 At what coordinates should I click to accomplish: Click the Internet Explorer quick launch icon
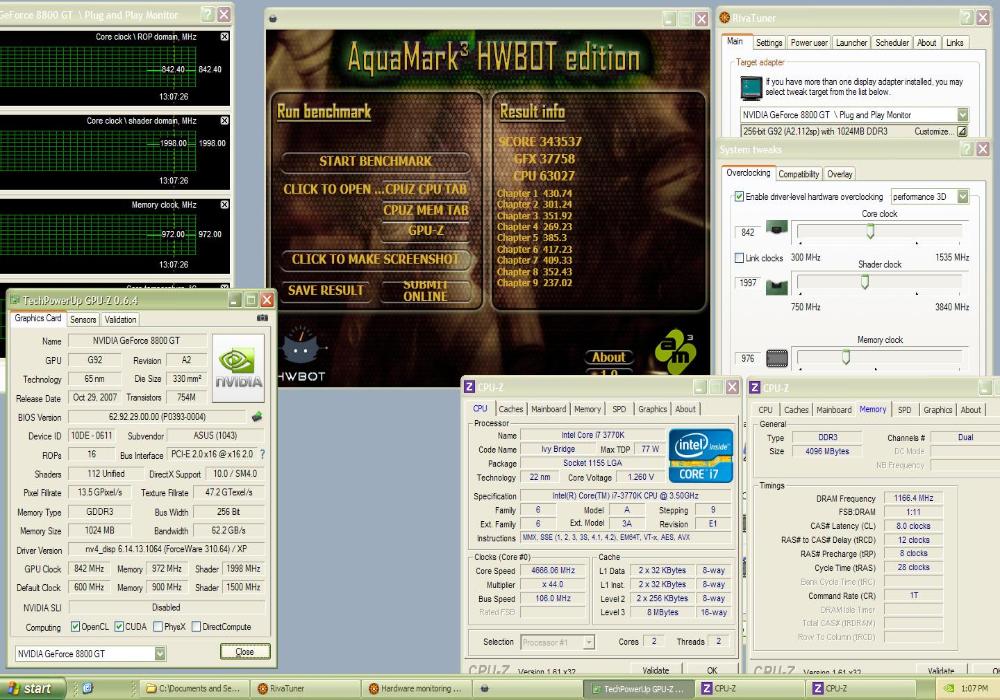[x=87, y=689]
